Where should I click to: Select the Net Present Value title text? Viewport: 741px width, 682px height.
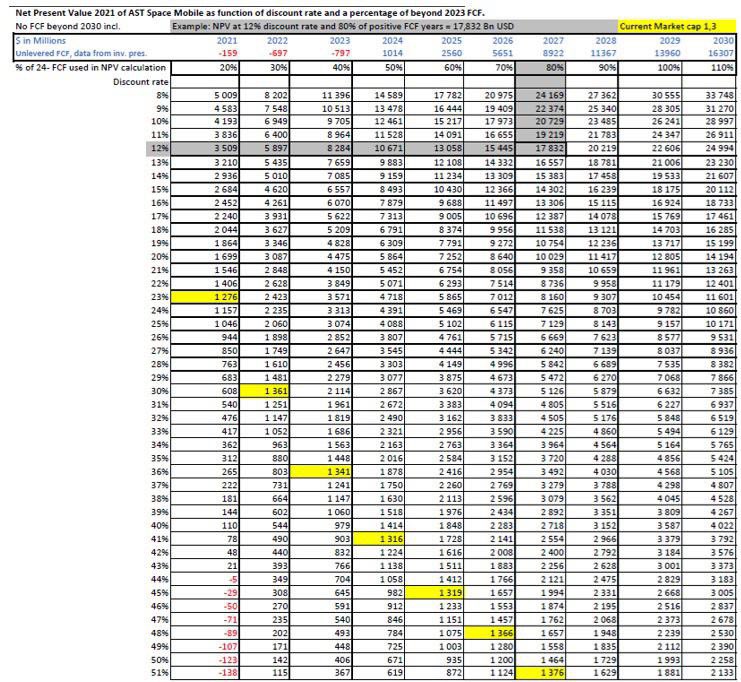tap(250, 13)
